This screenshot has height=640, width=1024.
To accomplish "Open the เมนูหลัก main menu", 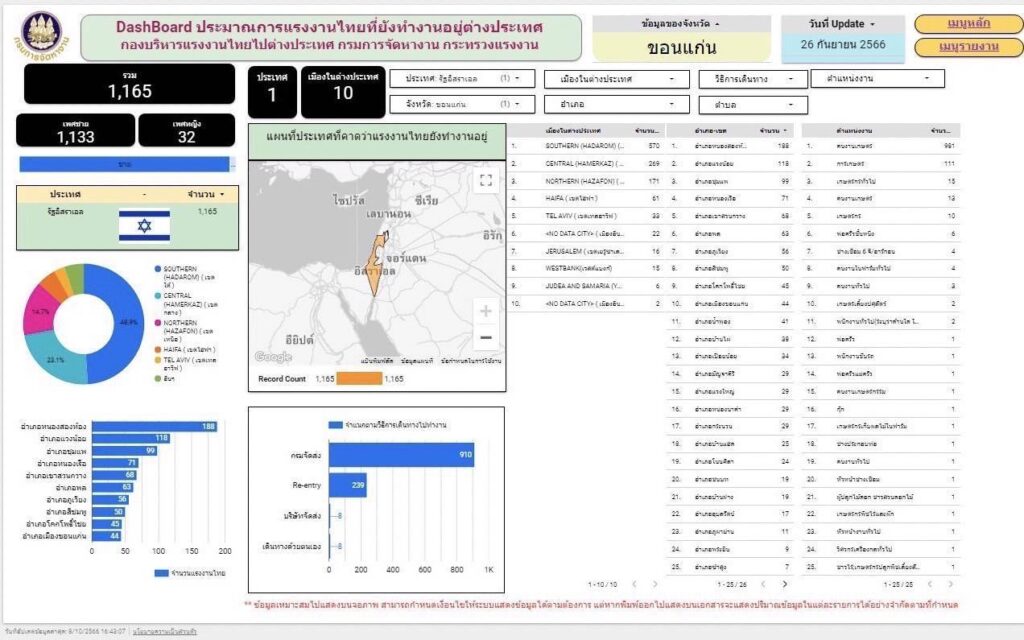I will click(970, 23).
